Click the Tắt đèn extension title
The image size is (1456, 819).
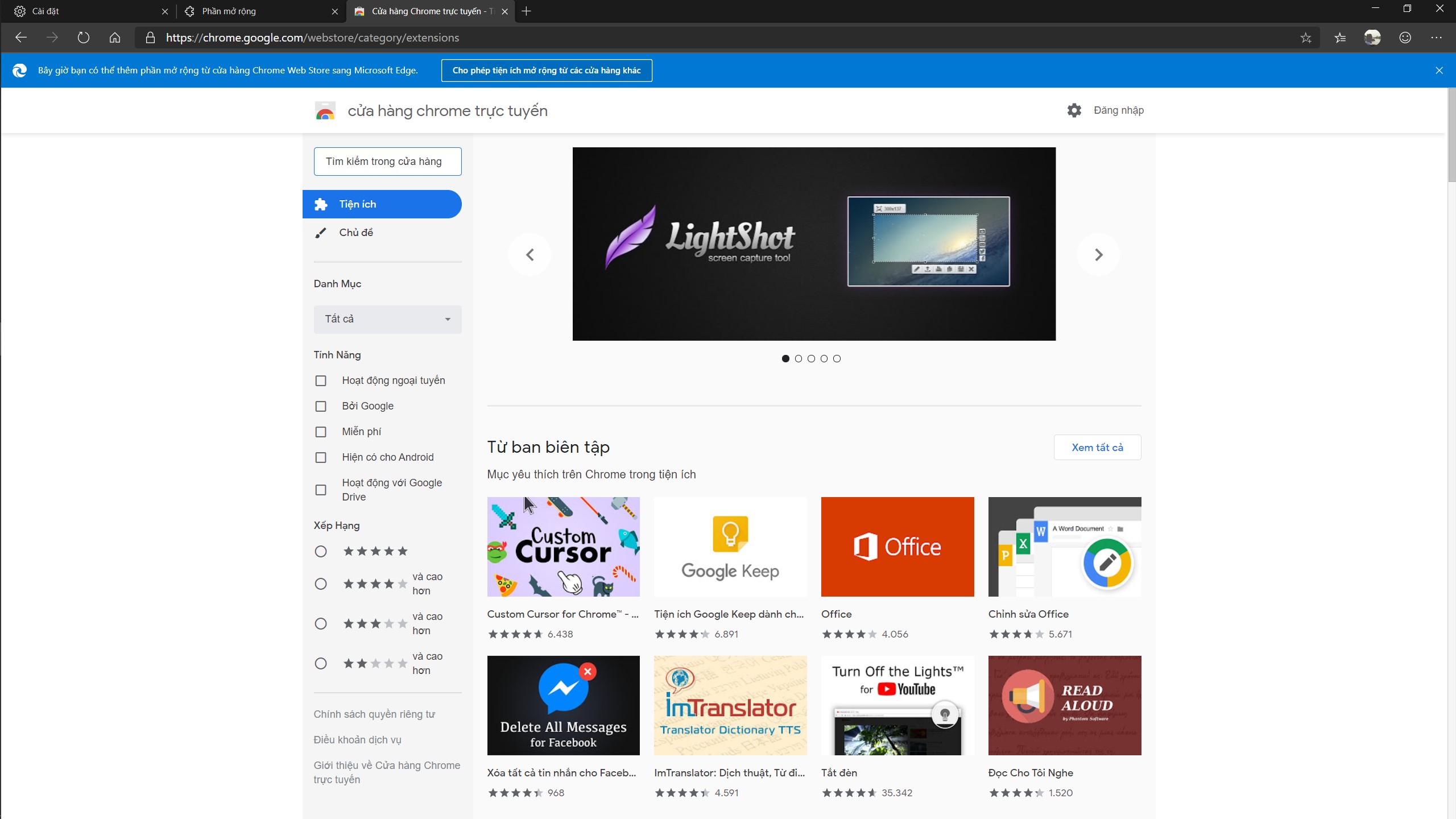pos(839,773)
